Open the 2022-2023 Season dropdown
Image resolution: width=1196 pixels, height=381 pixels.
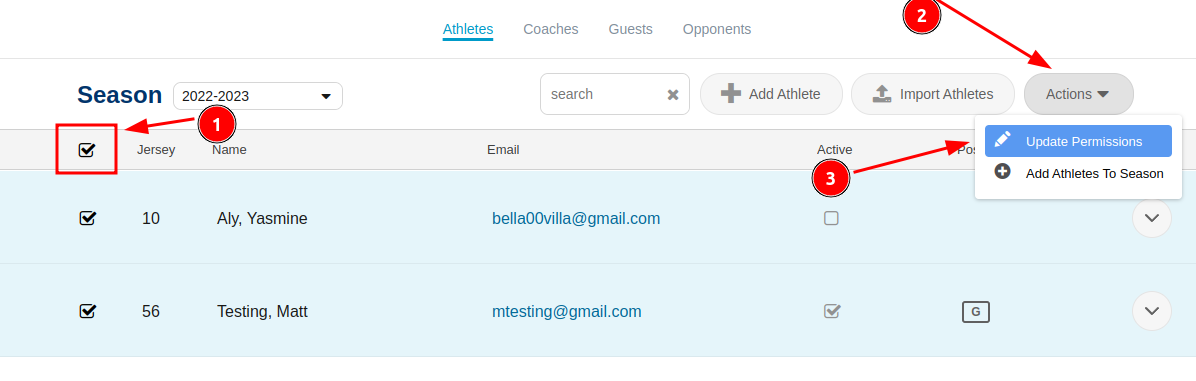click(x=258, y=96)
